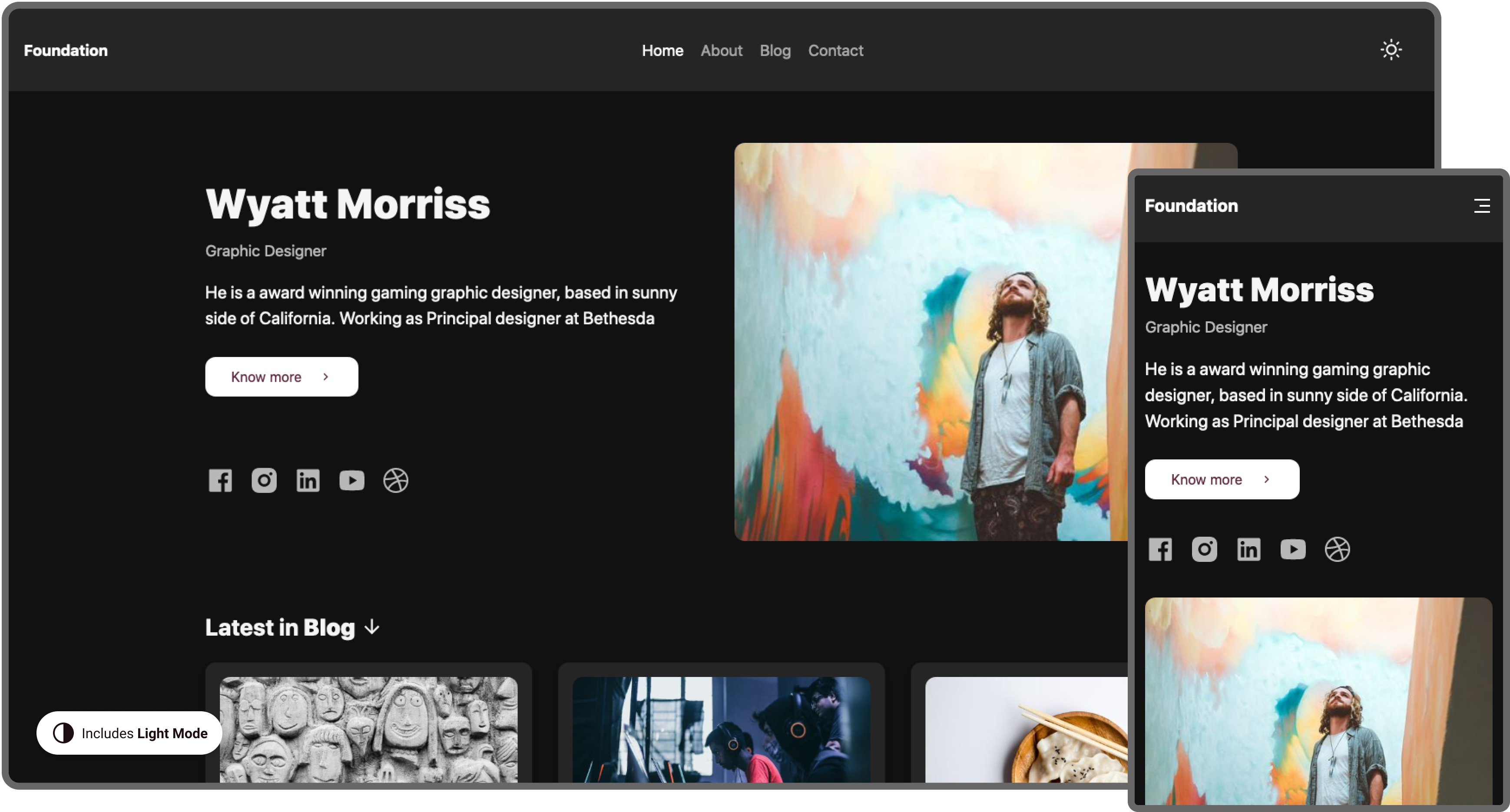Open the YouTube icon in desktop view
1510x812 pixels.
coord(352,480)
